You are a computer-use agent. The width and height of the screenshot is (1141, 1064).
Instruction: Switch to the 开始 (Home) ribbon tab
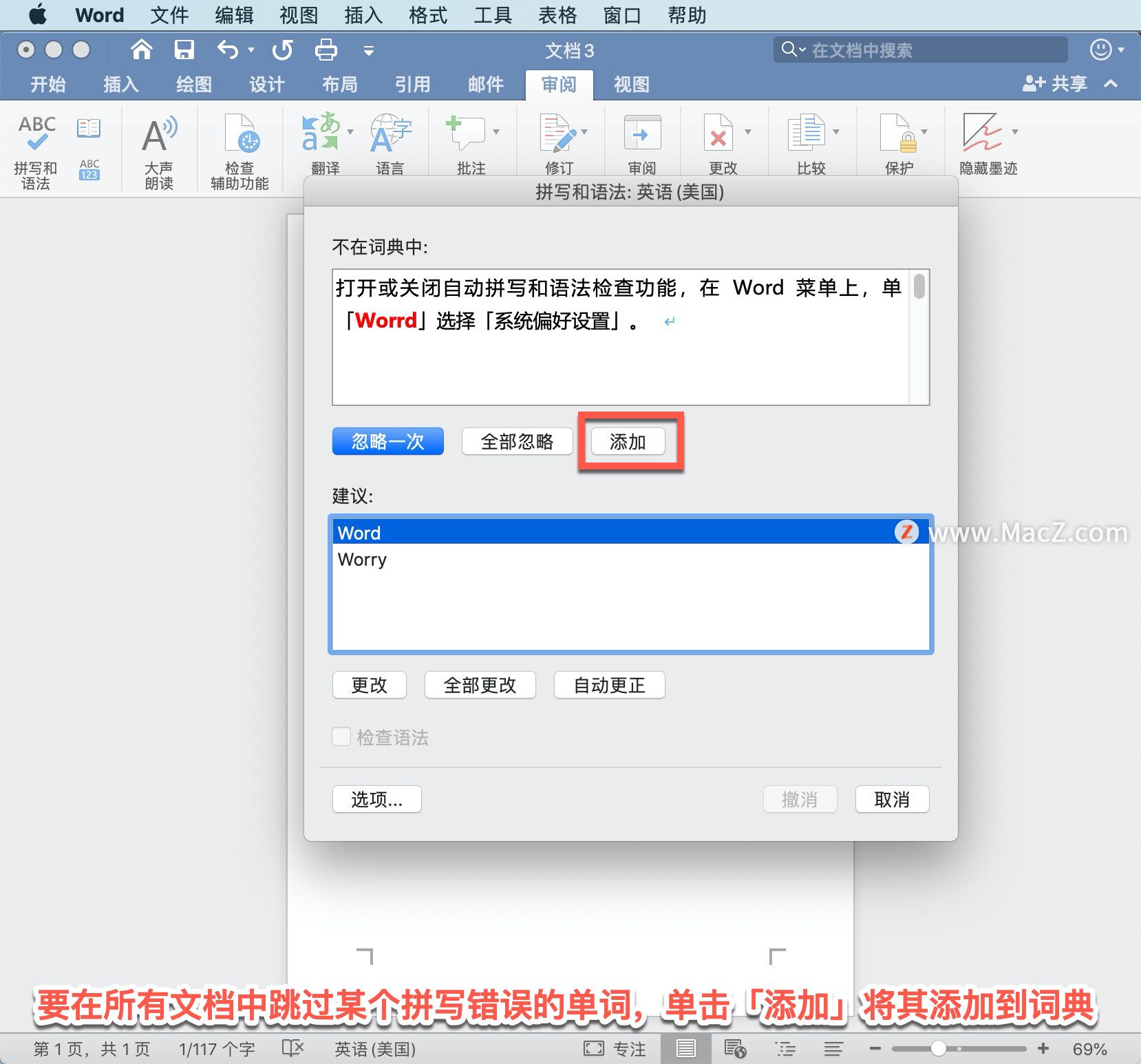(x=48, y=84)
